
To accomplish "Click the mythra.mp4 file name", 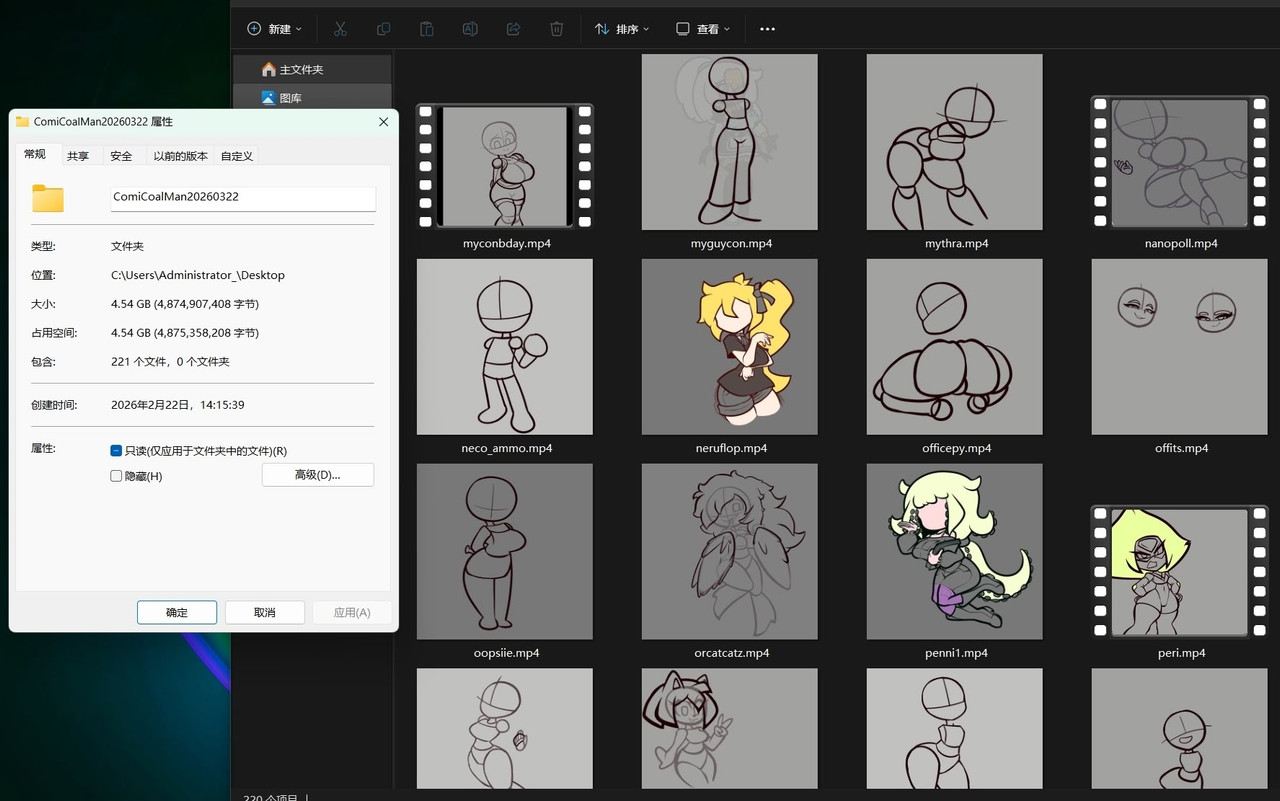I will (x=956, y=244).
